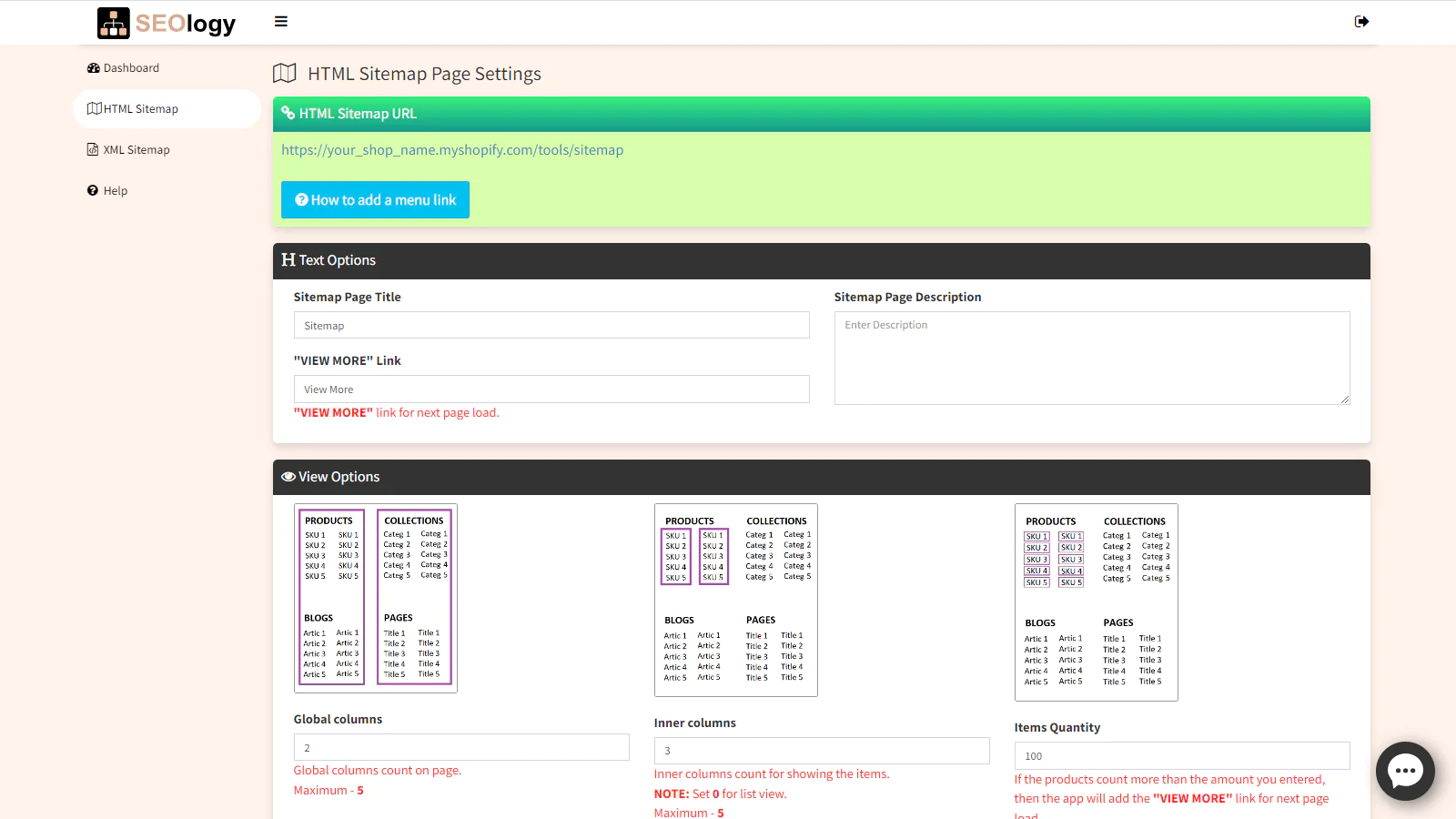Screen dimensions: 1456x819
Task: Click into the VIEW MORE Link field
Action: tap(551, 389)
